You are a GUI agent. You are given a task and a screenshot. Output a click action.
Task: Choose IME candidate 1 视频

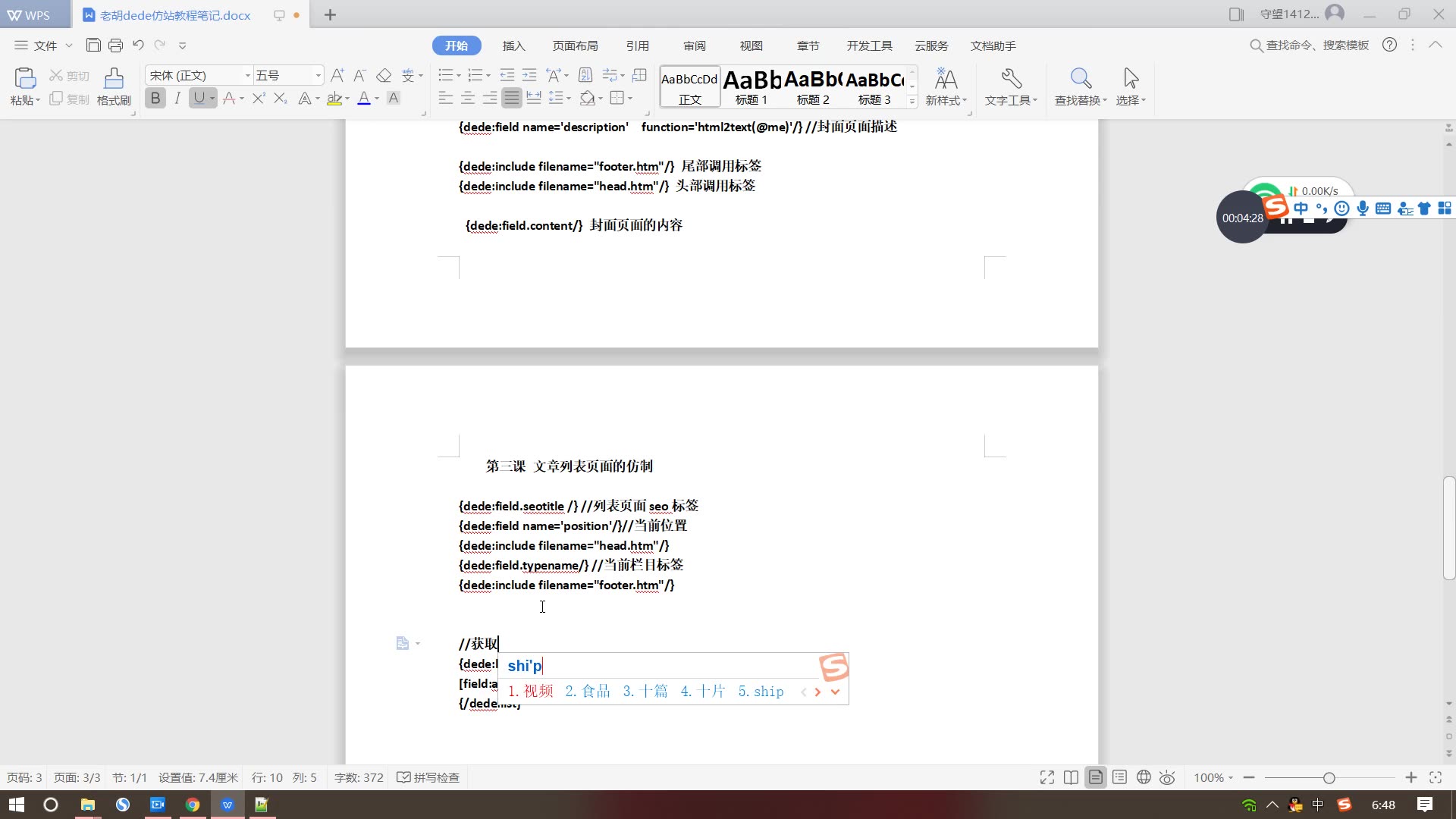tap(531, 692)
